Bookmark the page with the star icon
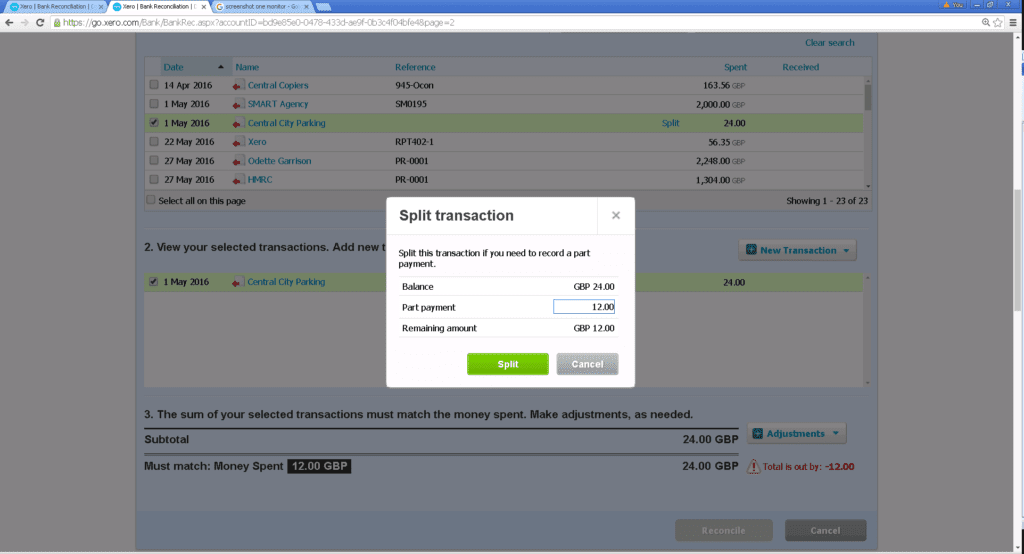Screen dimensions: 1024x554 tap(998, 22)
